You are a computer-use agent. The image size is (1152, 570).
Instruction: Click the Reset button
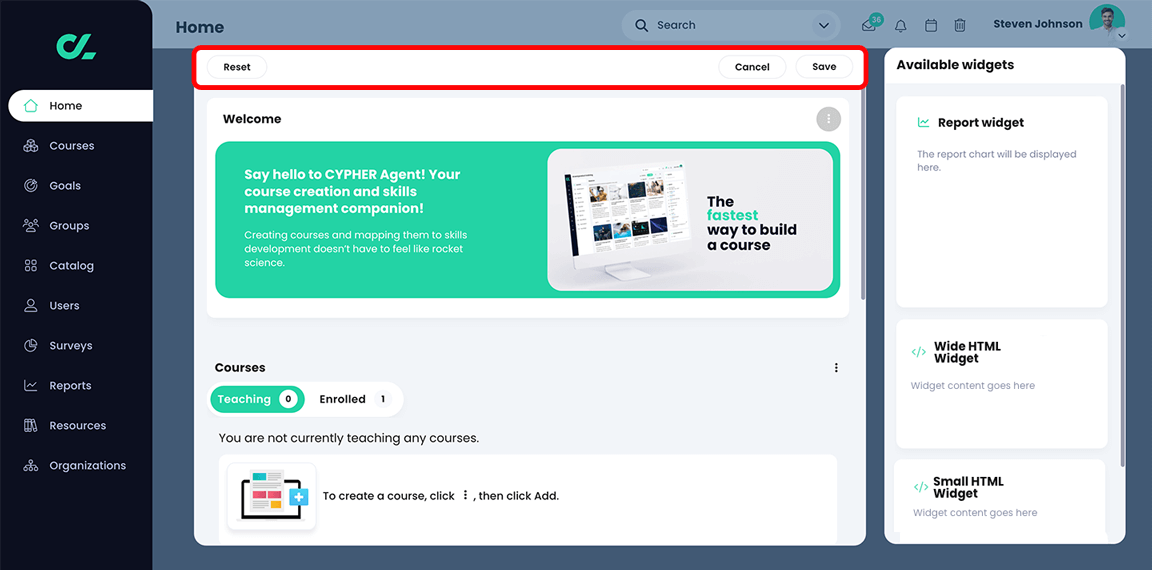point(237,67)
